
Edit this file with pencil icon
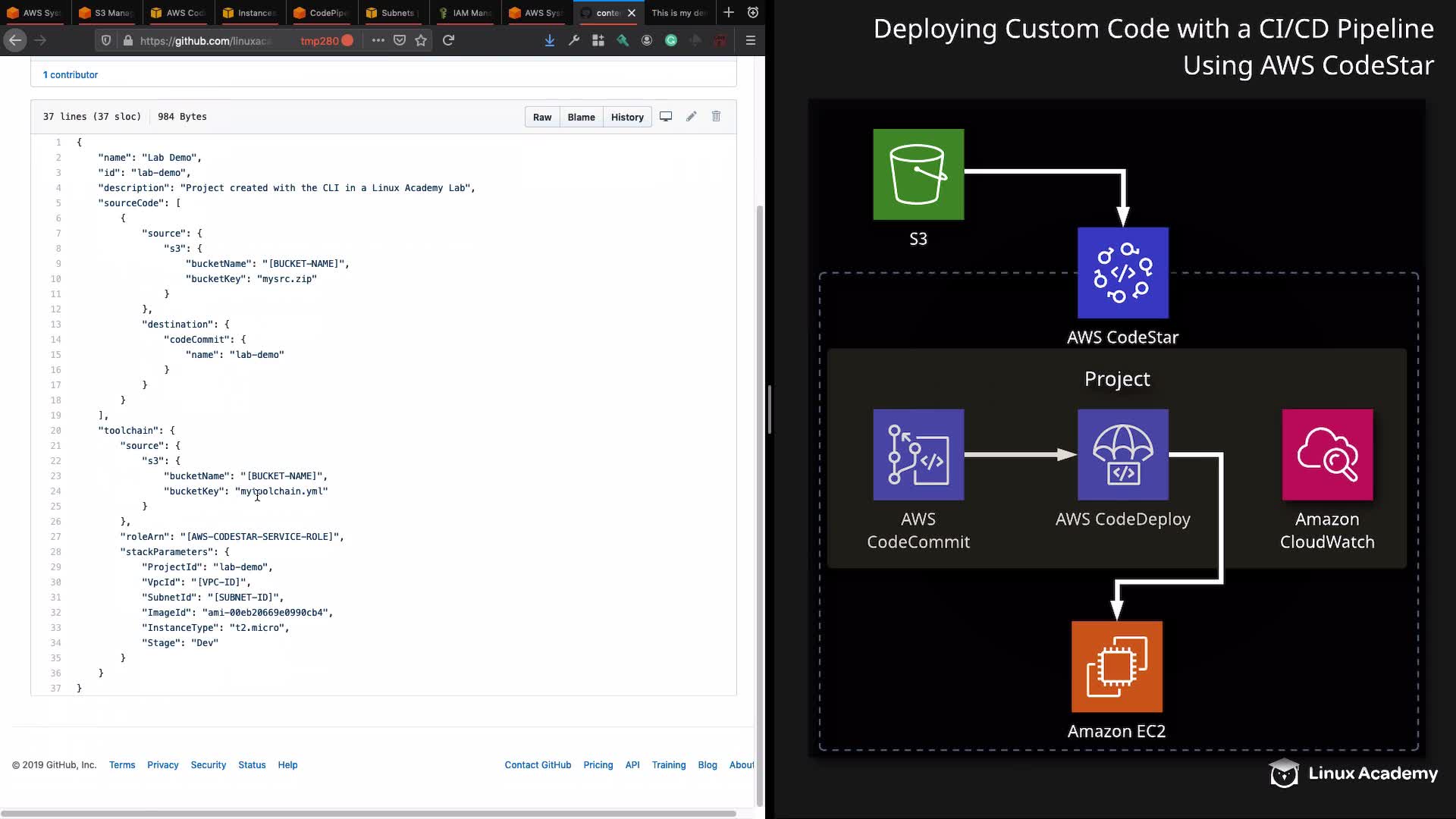click(691, 117)
